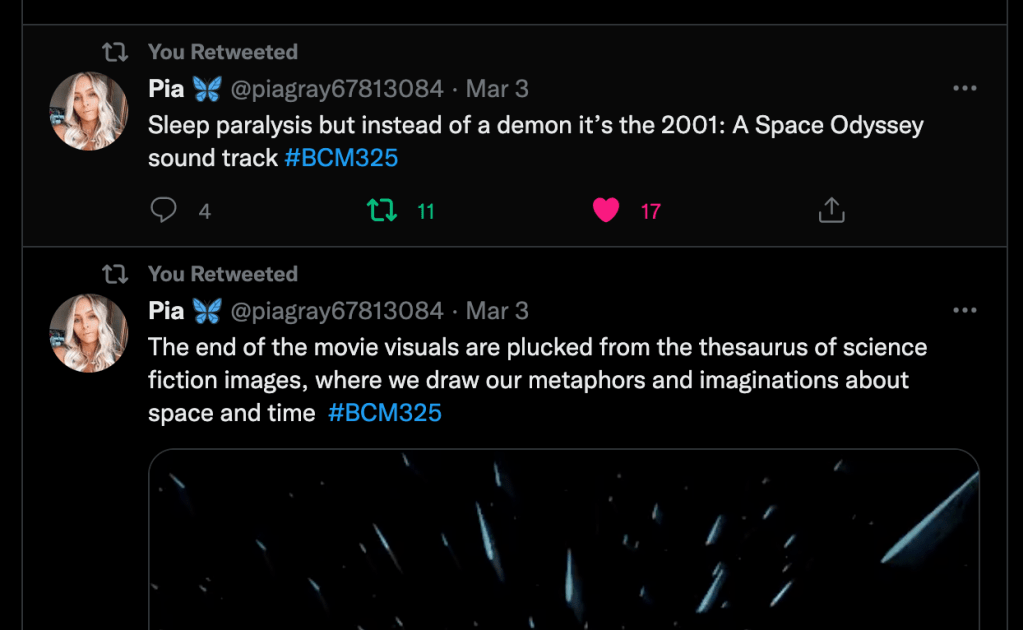Undo retweet on the Sleep paralysis tweet

coord(381,211)
